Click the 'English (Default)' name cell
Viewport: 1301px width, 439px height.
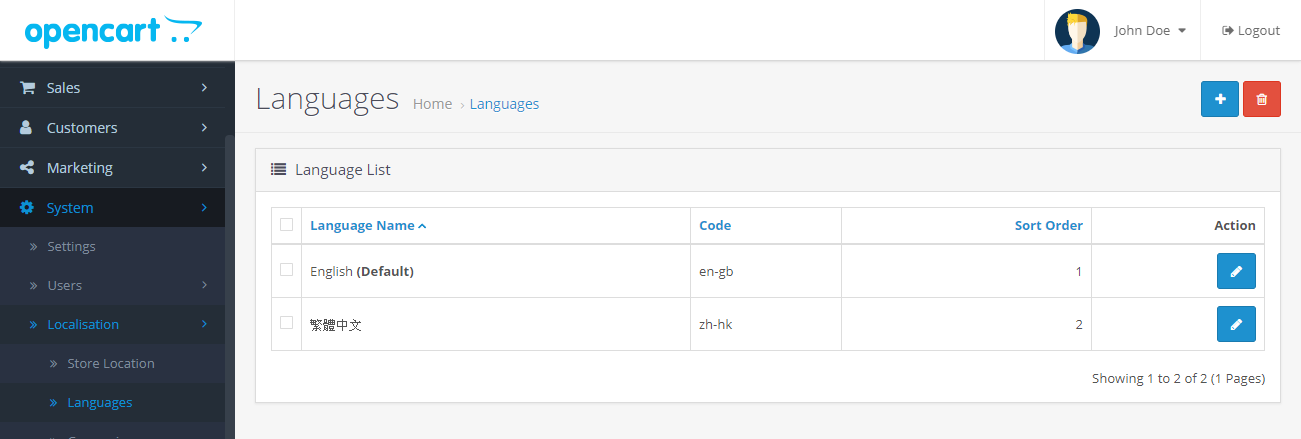(496, 271)
